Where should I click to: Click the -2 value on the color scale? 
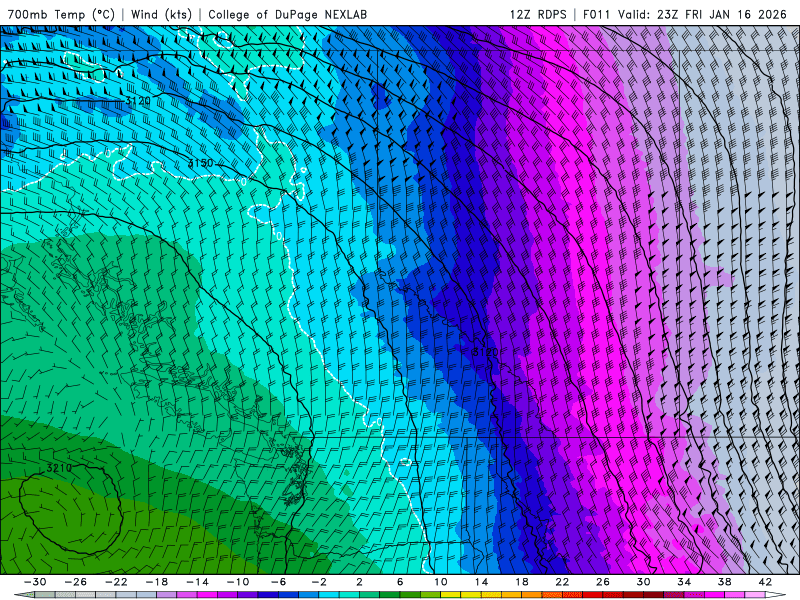point(319,582)
